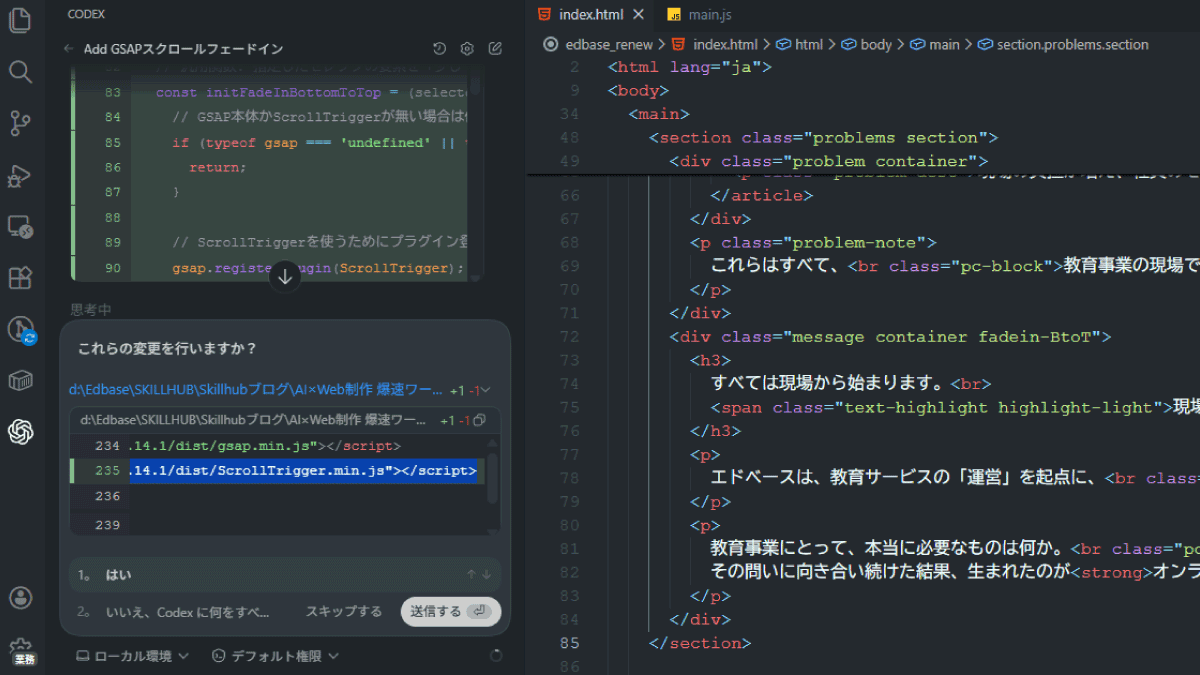The image size is (1200, 675).
Task: Open Codex task history clock icon
Action: point(439,49)
